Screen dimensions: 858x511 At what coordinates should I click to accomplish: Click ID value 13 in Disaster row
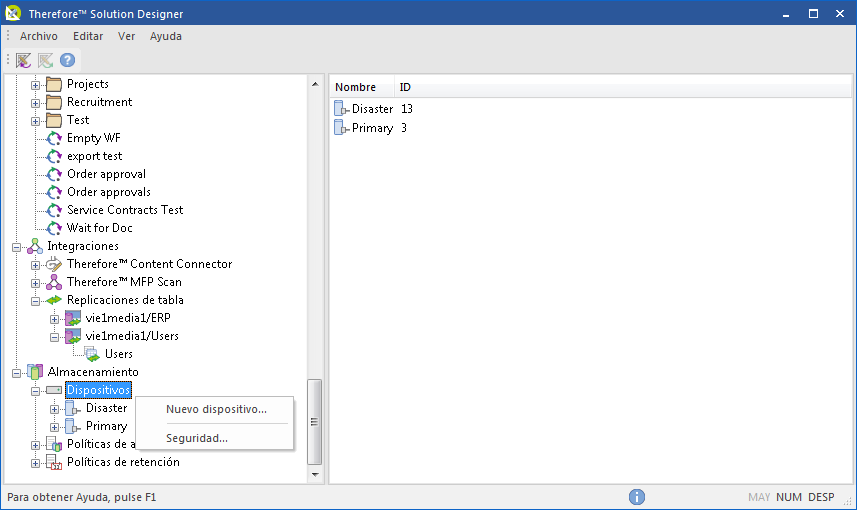(x=407, y=109)
